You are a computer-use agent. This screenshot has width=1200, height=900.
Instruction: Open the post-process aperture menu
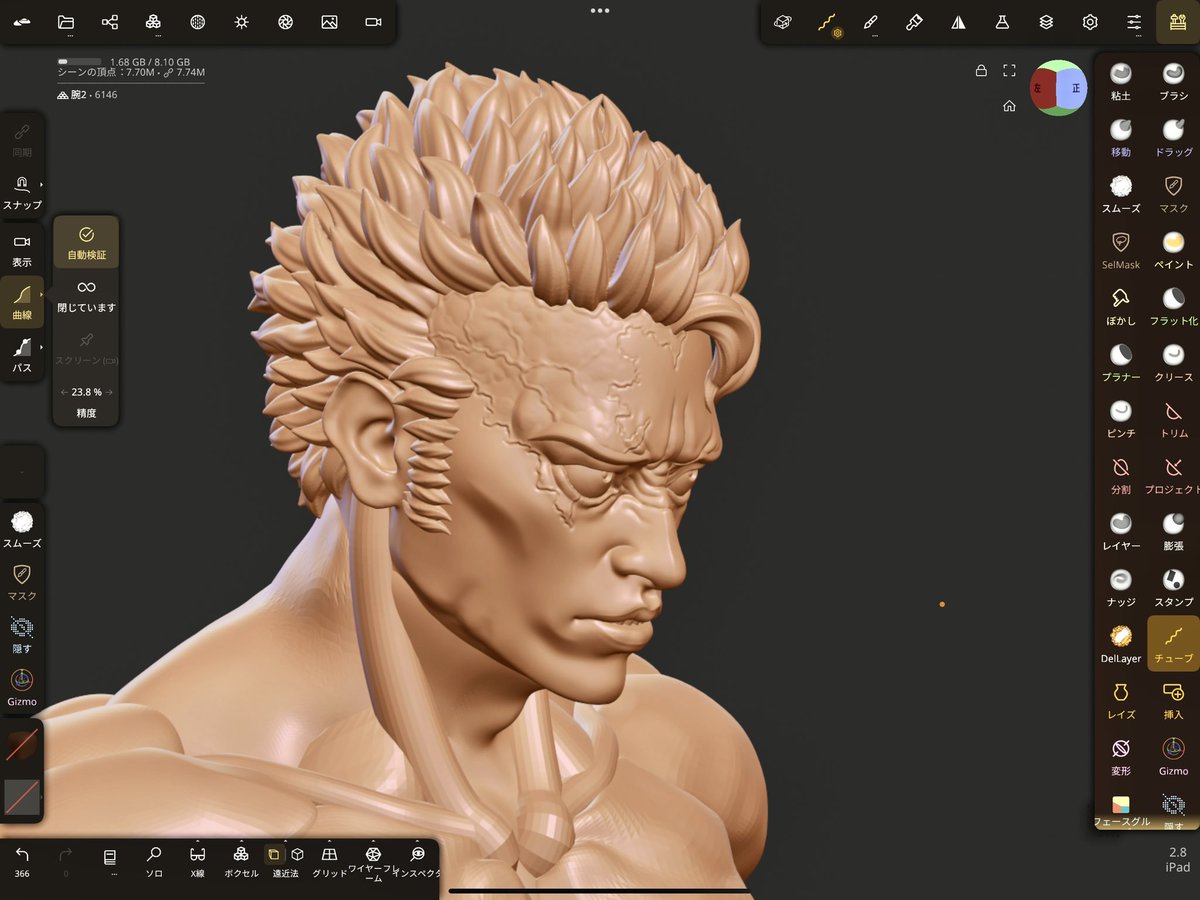(285, 22)
